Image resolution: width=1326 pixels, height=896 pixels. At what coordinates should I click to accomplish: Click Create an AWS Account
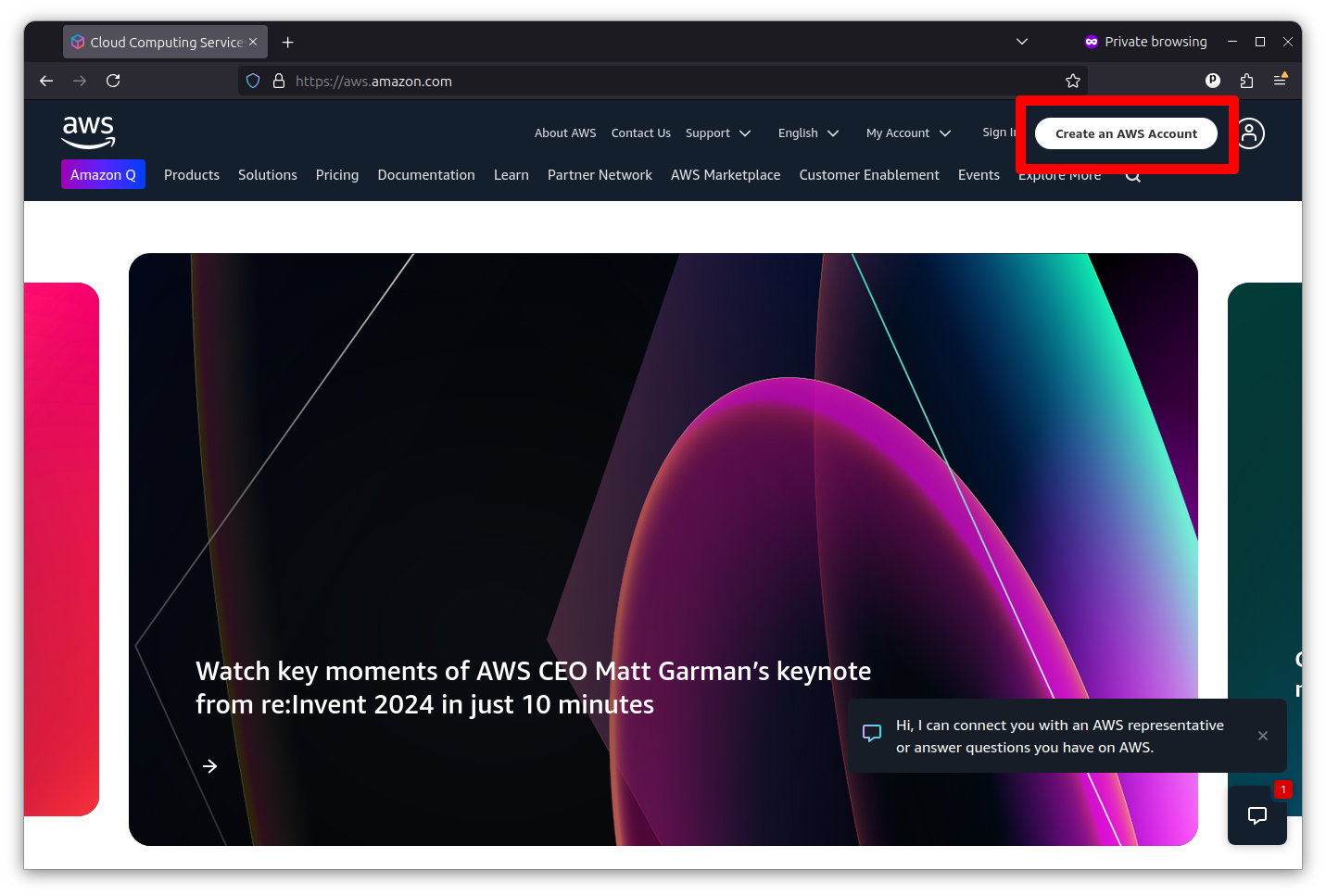click(1126, 133)
